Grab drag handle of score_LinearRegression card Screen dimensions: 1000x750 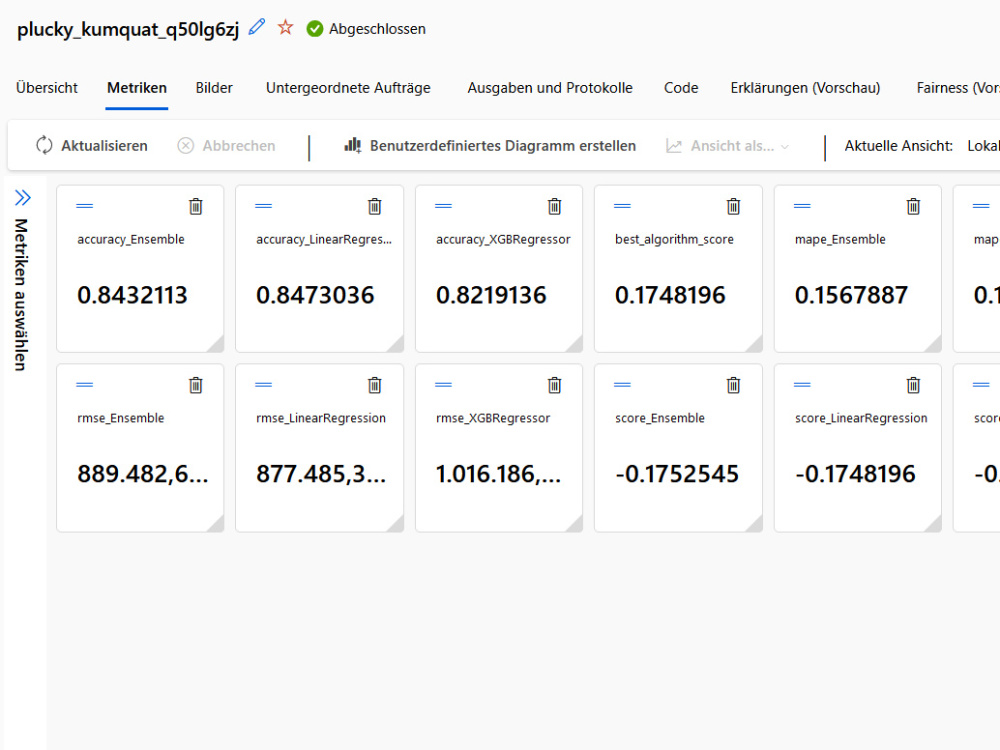(x=802, y=385)
